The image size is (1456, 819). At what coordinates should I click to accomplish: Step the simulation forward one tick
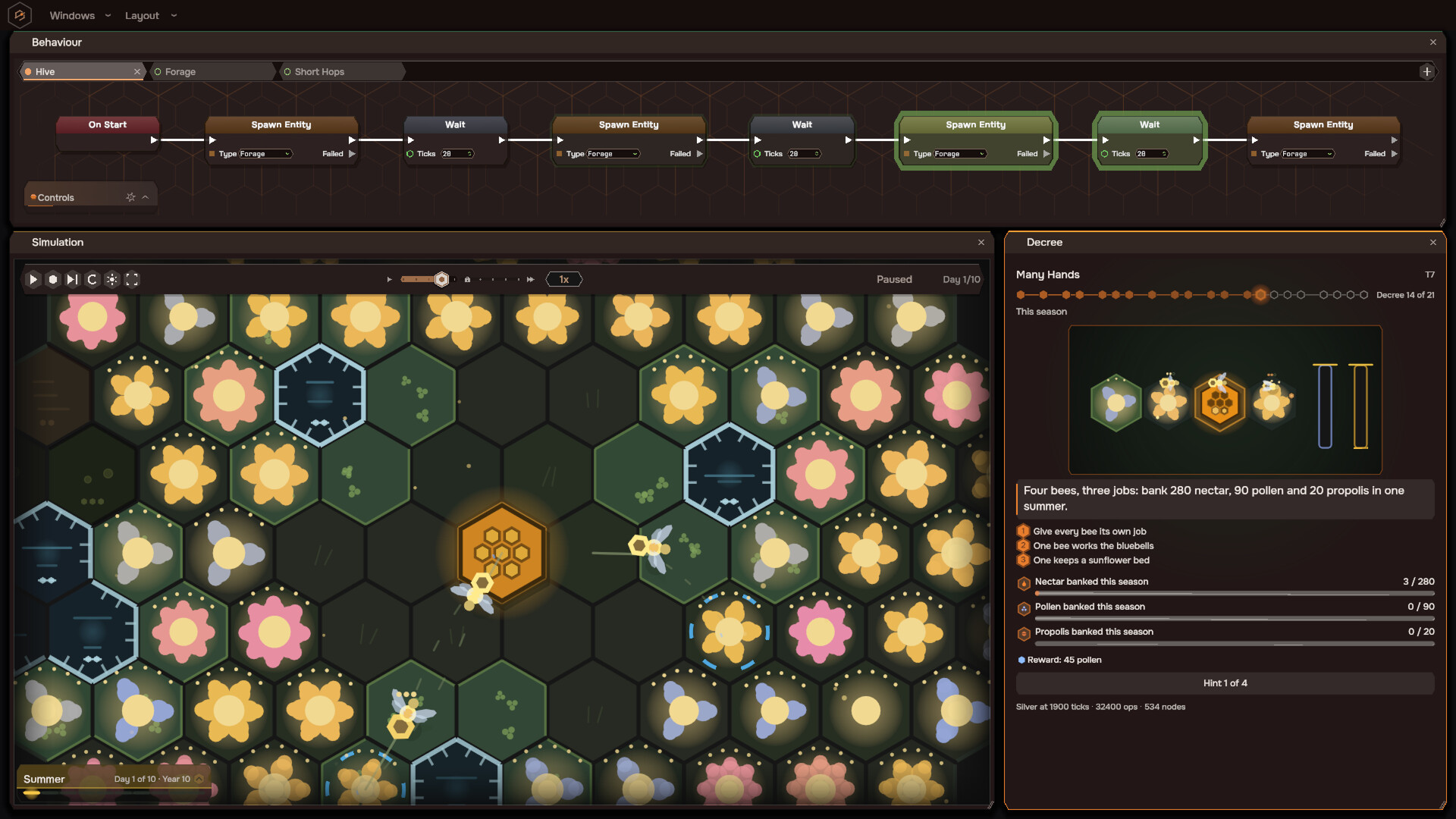coord(72,280)
